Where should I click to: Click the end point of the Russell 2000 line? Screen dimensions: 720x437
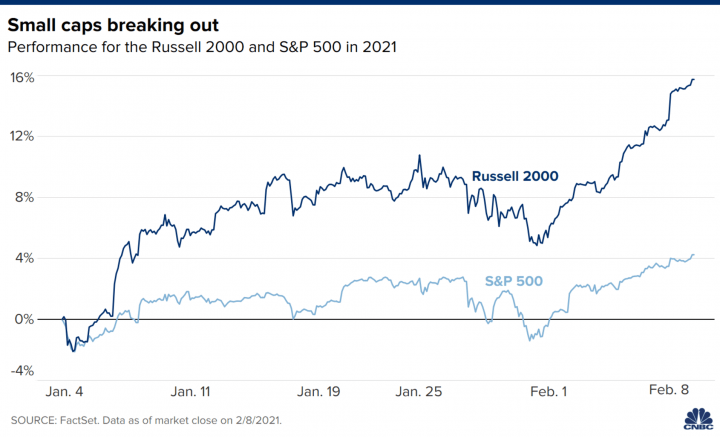tap(694, 79)
